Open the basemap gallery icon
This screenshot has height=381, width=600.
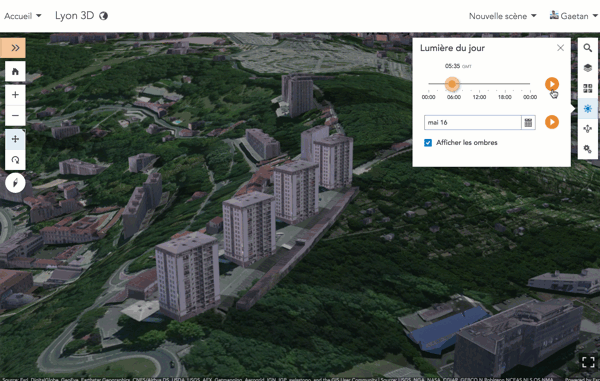(587, 88)
